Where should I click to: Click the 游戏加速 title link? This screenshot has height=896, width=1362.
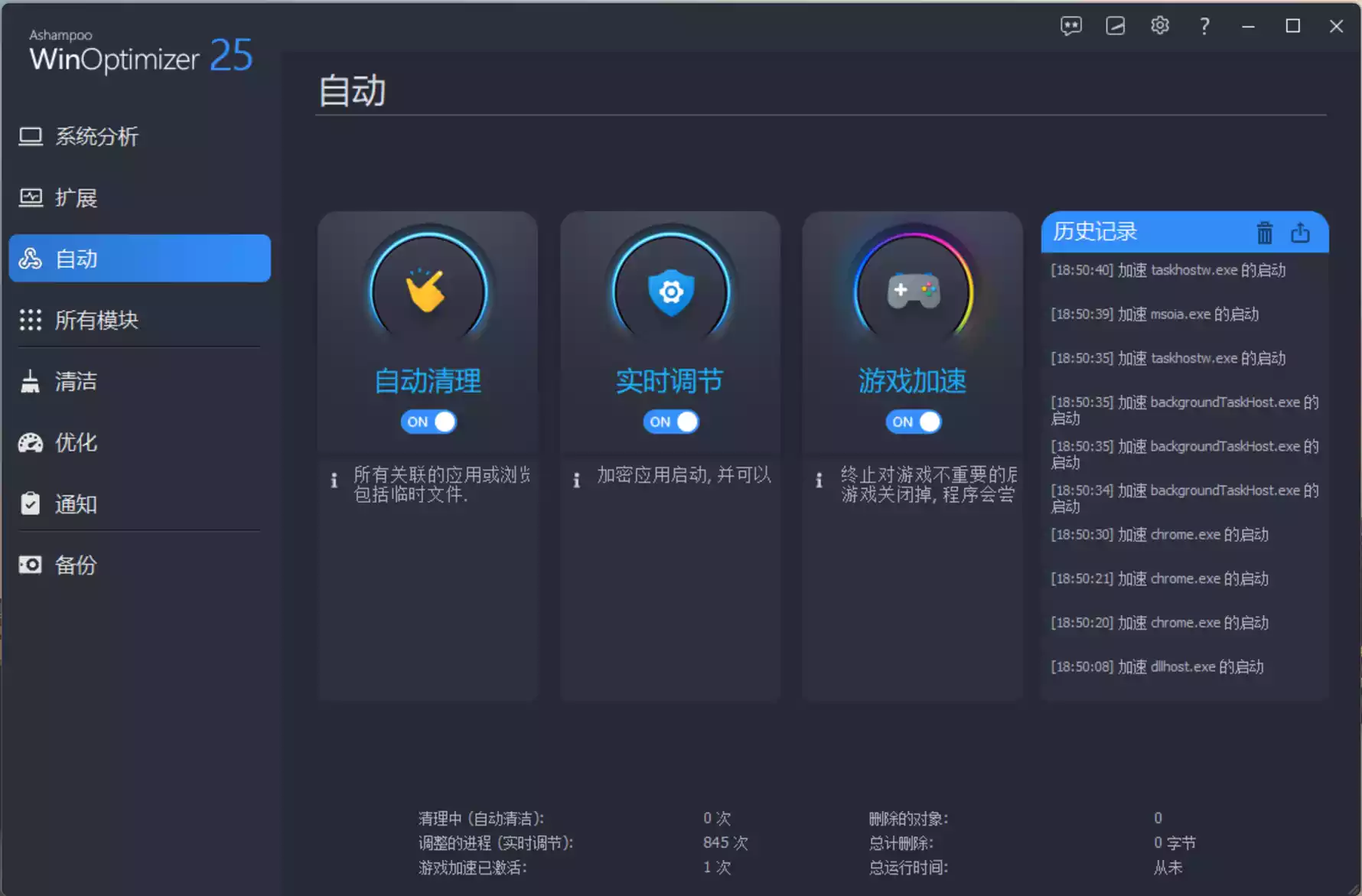coord(912,381)
